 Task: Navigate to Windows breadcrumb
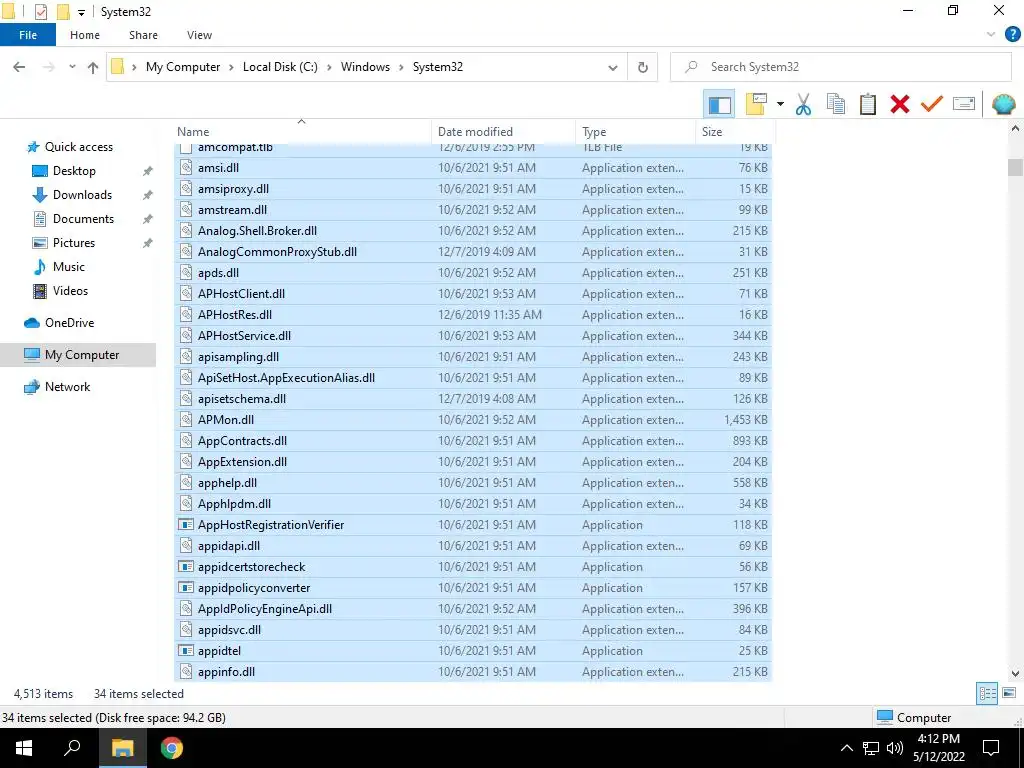[365, 67]
